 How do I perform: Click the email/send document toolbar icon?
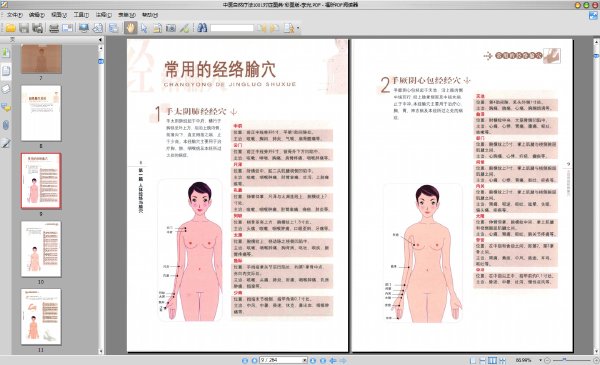[x=68, y=28]
